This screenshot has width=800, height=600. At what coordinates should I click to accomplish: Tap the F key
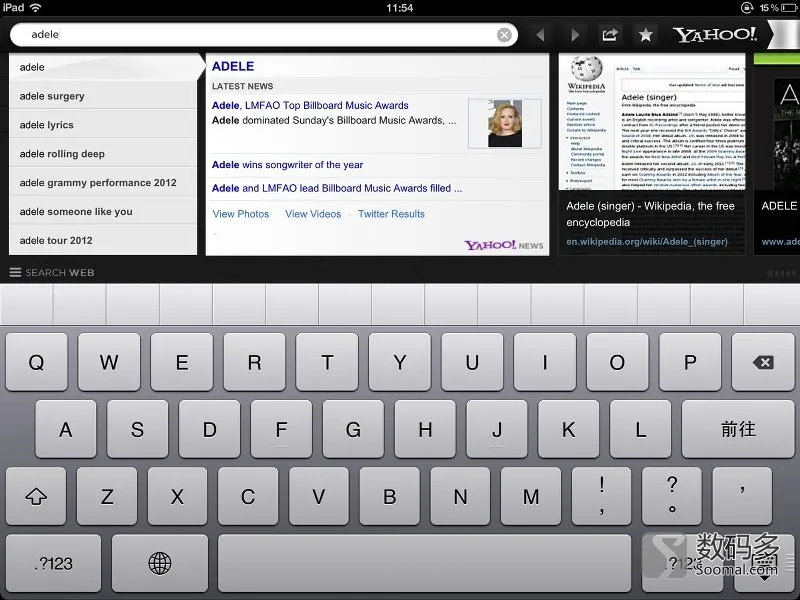[281, 429]
